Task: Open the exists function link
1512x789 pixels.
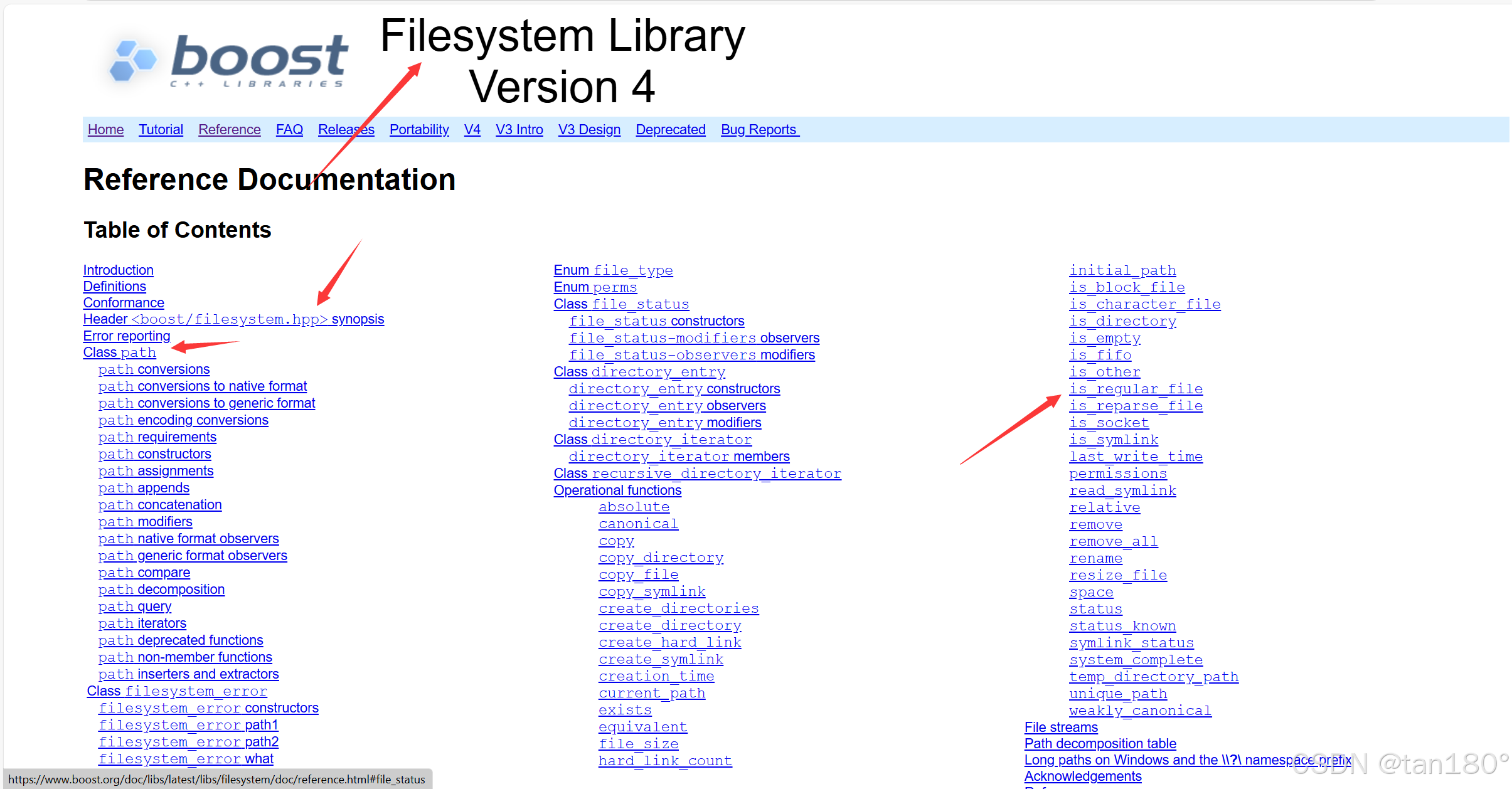Action: (626, 710)
